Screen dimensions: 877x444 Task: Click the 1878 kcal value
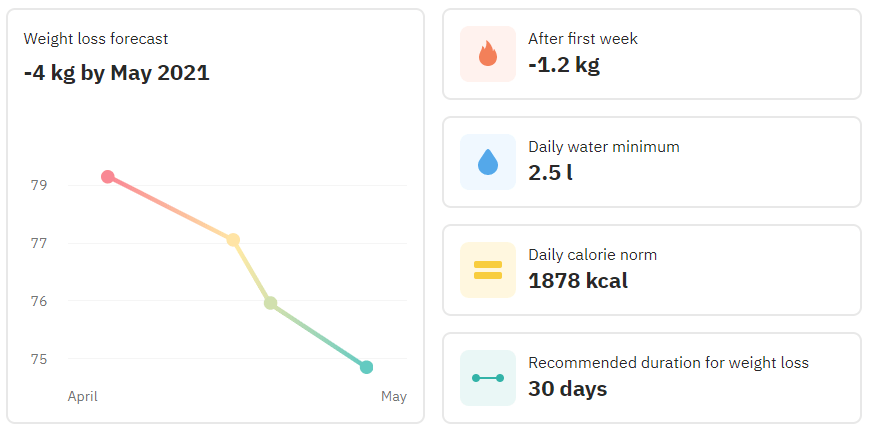[x=578, y=281]
